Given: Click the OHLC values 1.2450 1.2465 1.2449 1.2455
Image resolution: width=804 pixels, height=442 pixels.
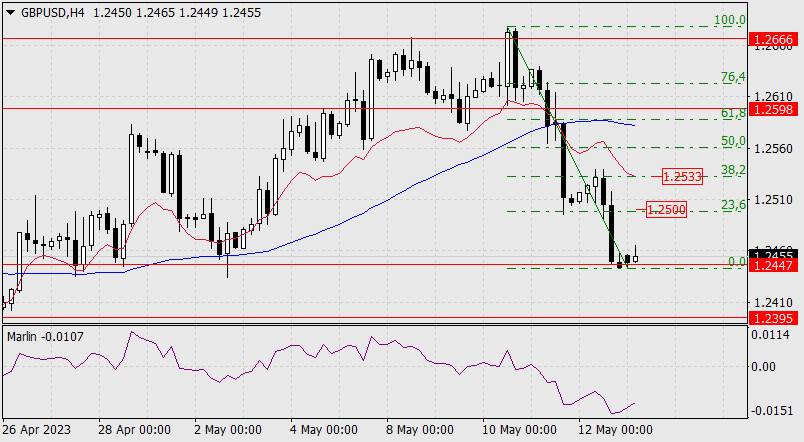Looking at the screenshot, I should [x=177, y=13].
